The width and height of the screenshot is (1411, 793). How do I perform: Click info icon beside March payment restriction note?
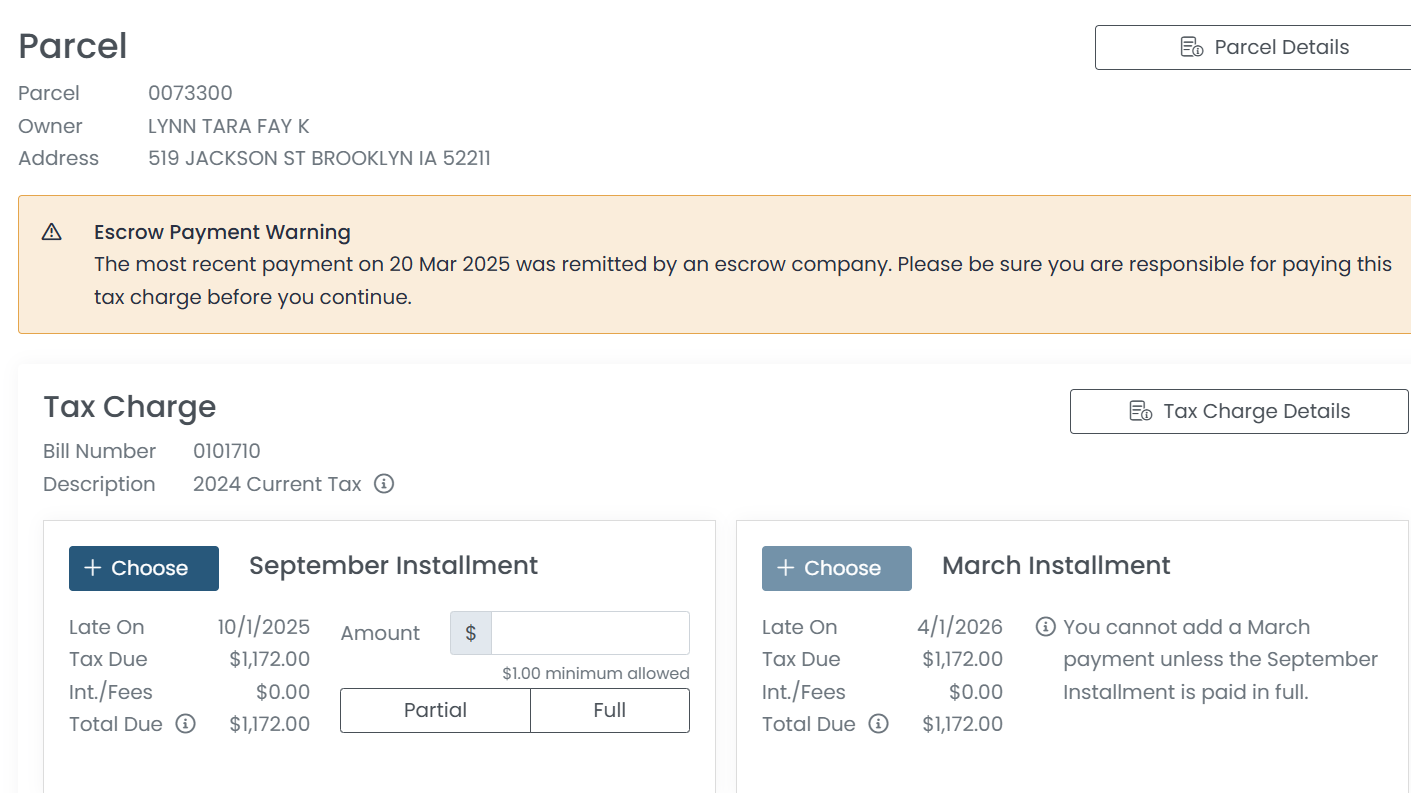point(1045,627)
